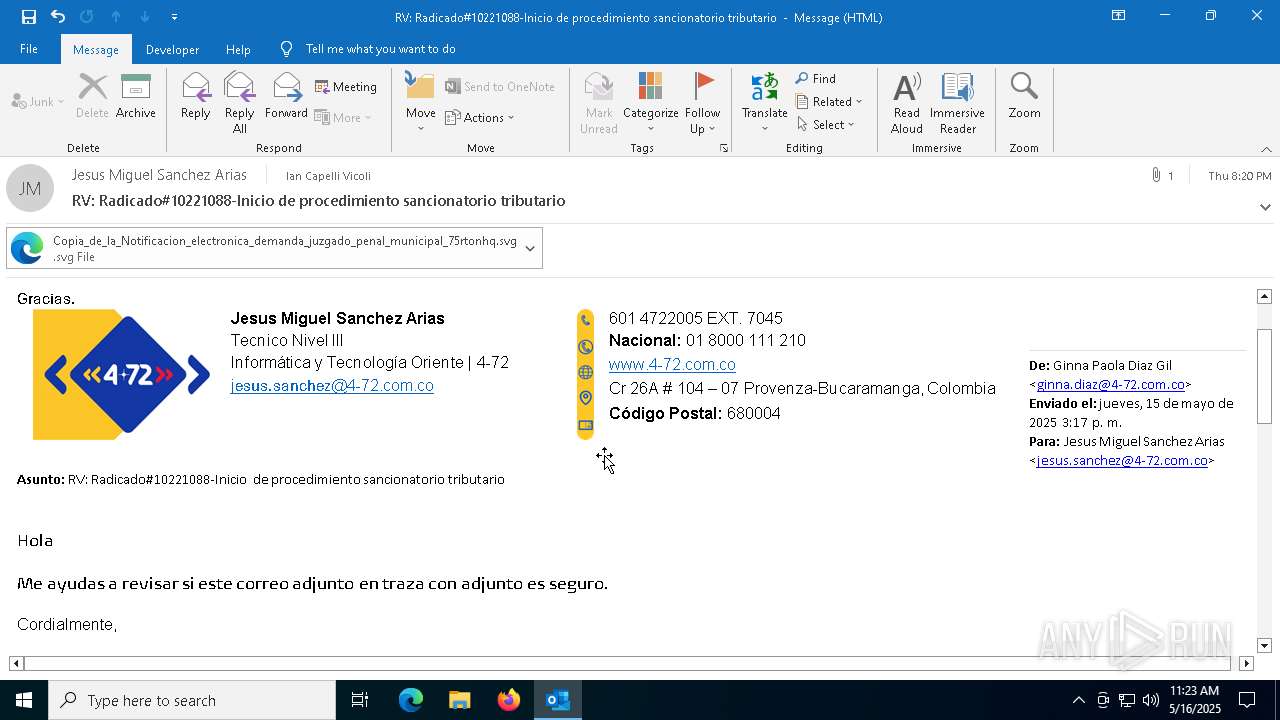
Task: Click the paperclip attachment count icon
Action: point(1157,175)
